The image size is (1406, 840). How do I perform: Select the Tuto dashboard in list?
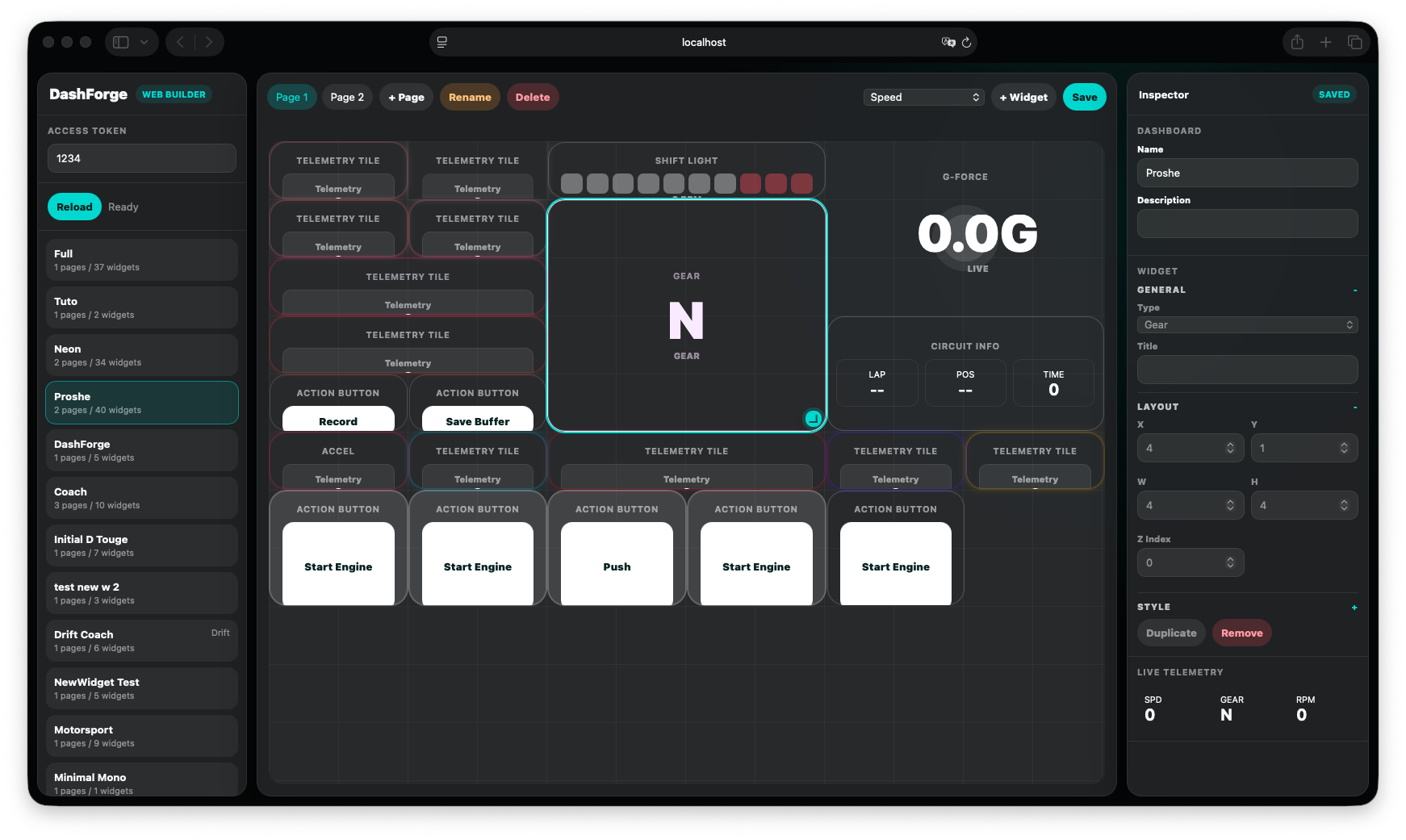point(142,307)
